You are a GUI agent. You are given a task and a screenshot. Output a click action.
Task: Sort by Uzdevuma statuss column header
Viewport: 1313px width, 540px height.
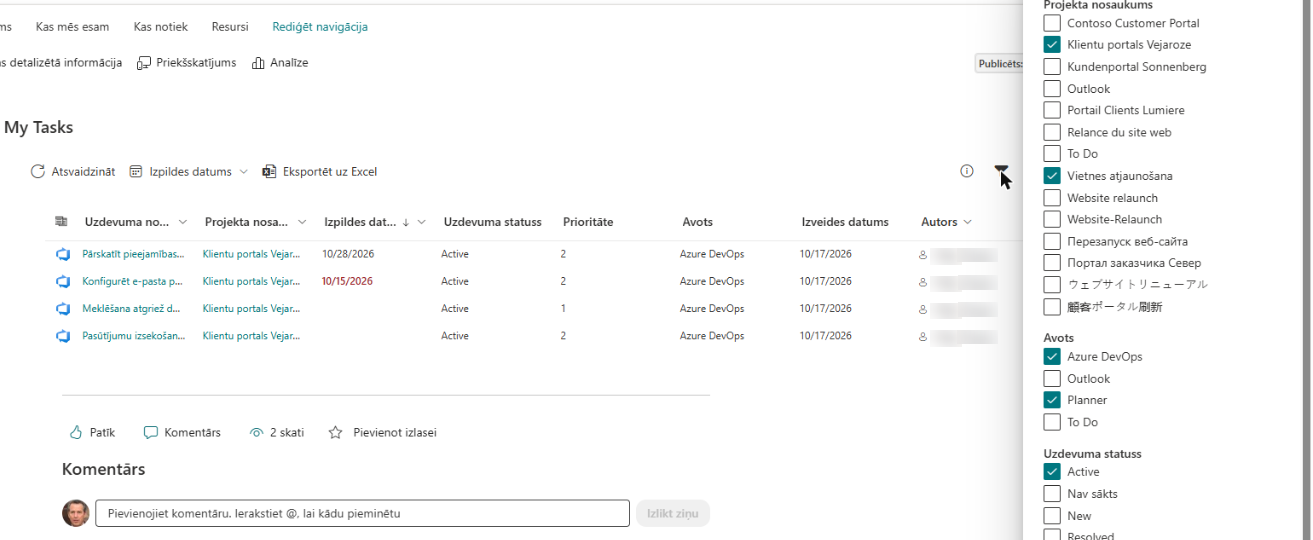coord(492,222)
